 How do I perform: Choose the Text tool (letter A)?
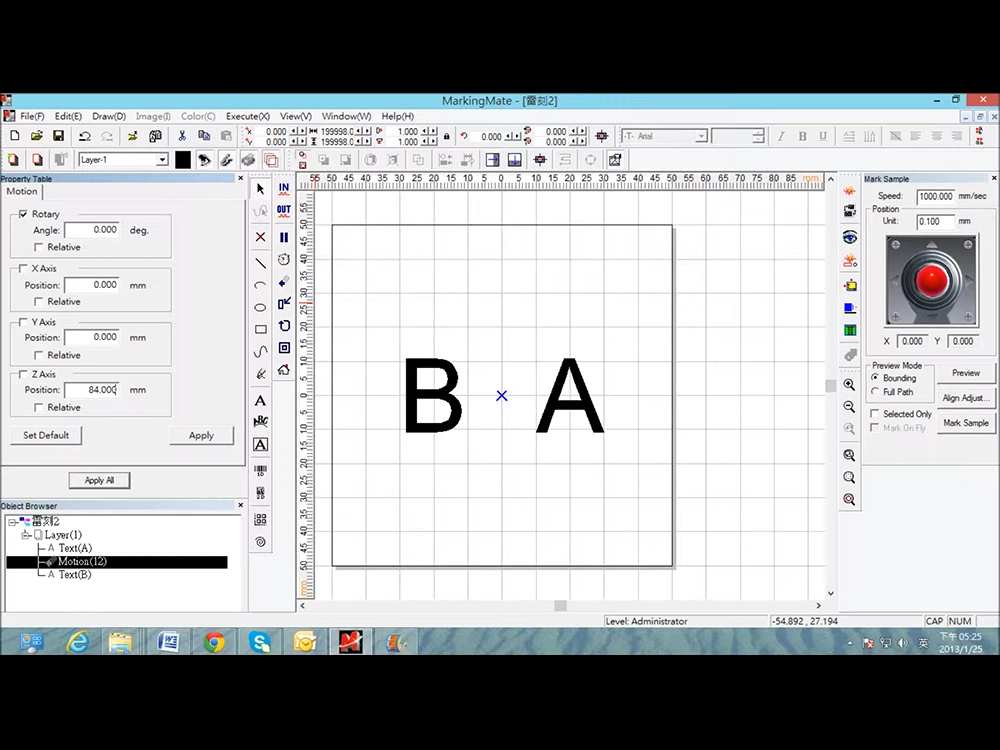click(x=260, y=400)
